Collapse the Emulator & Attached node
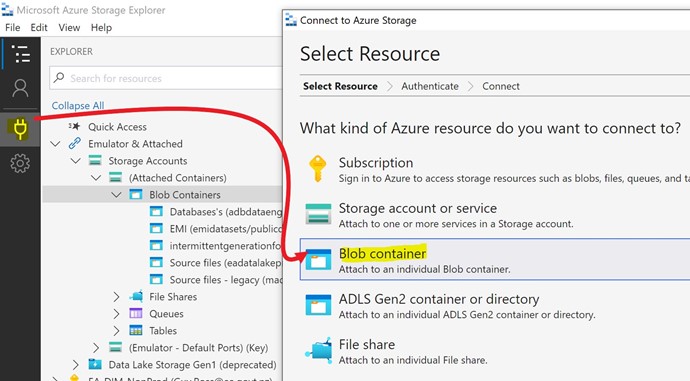Viewport: 690px width, 381px height. (55, 144)
